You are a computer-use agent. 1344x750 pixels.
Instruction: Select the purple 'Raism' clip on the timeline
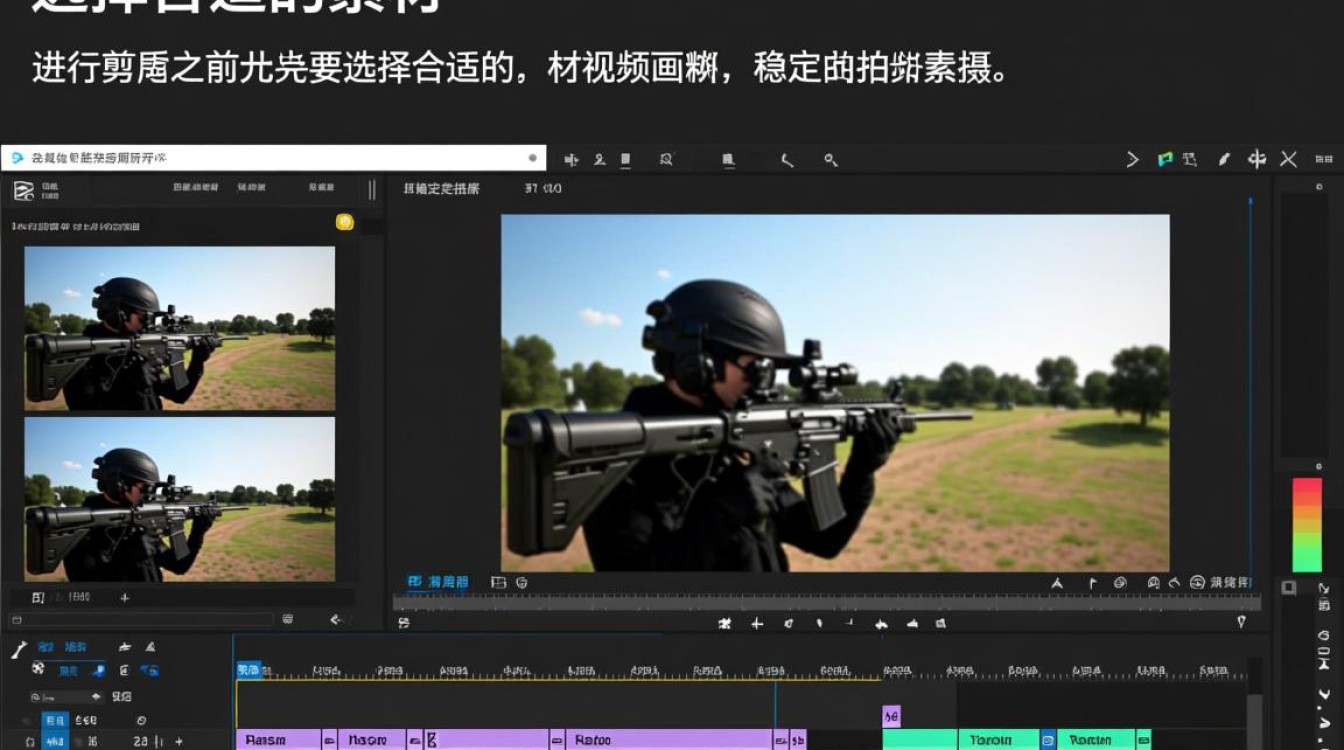pos(278,740)
